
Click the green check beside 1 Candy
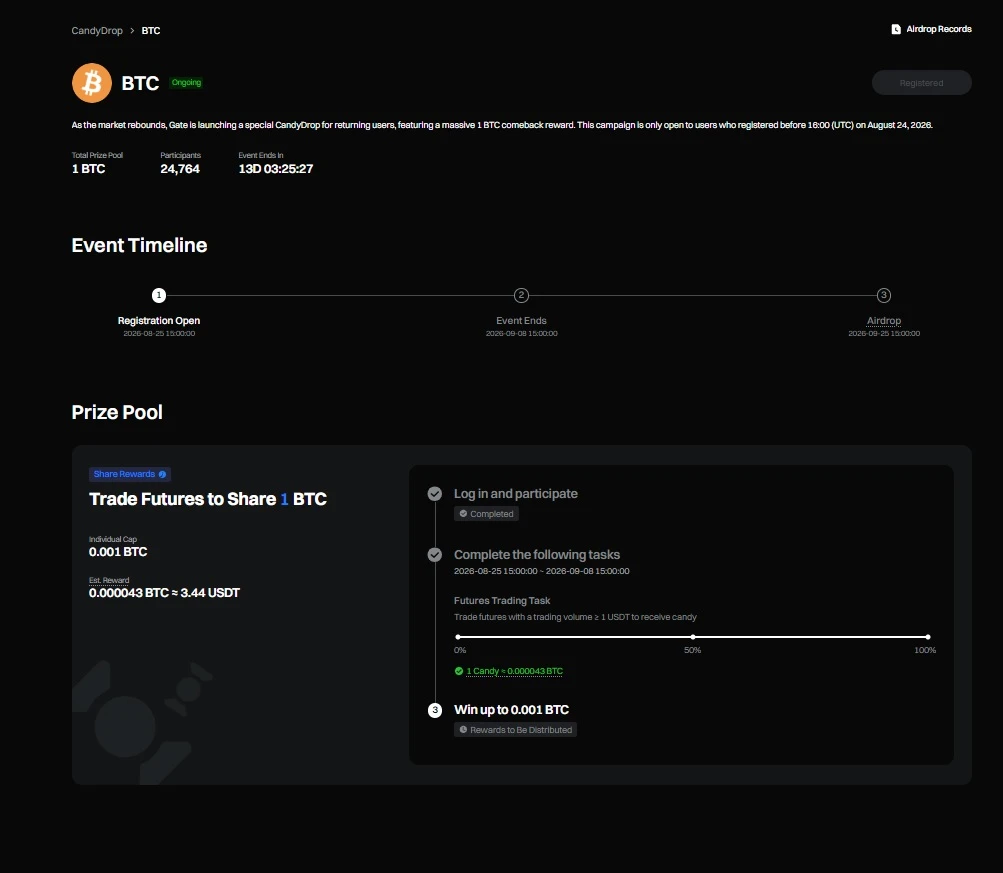coord(459,671)
